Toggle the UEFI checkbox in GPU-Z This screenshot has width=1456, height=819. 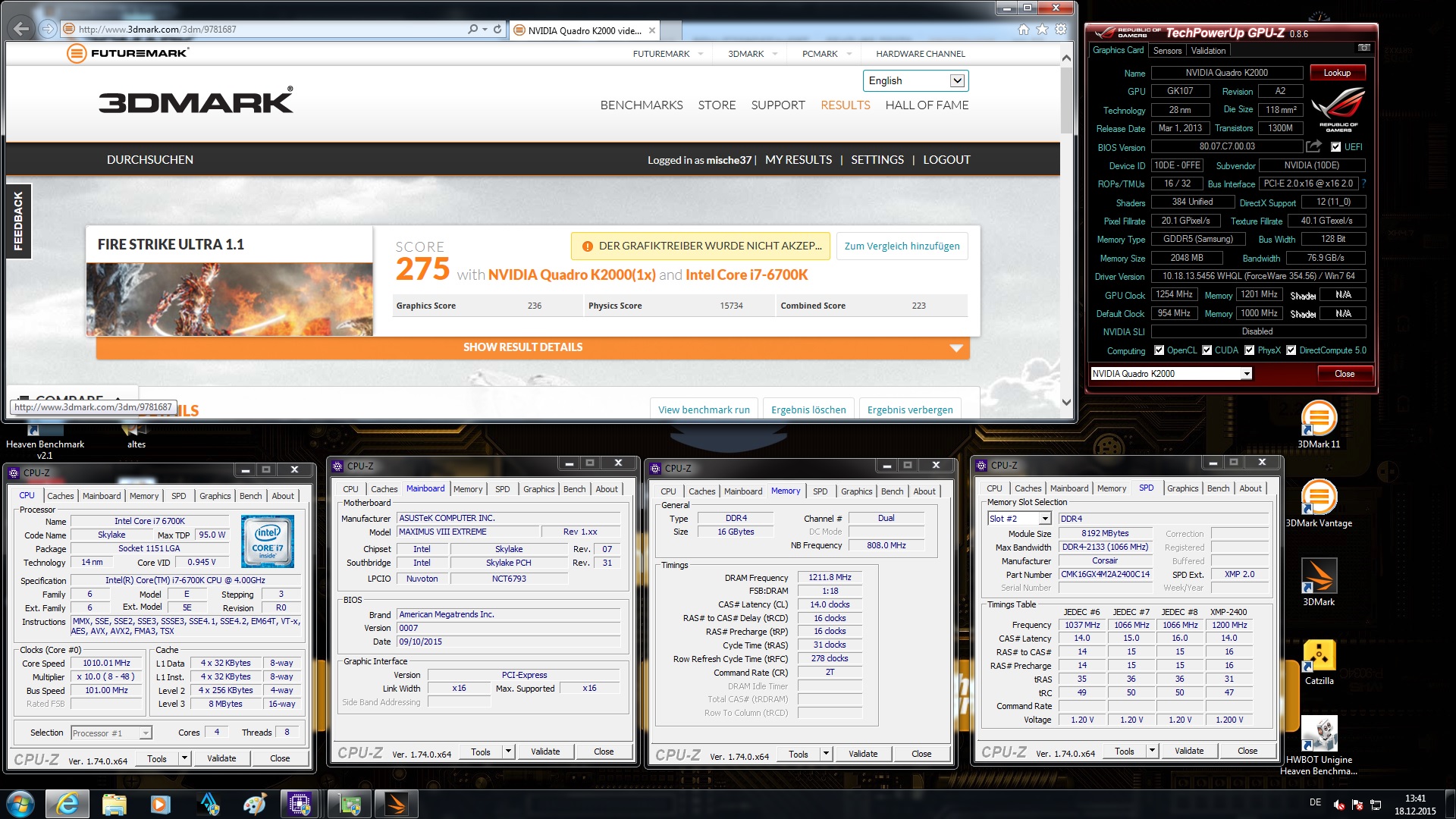(1335, 147)
